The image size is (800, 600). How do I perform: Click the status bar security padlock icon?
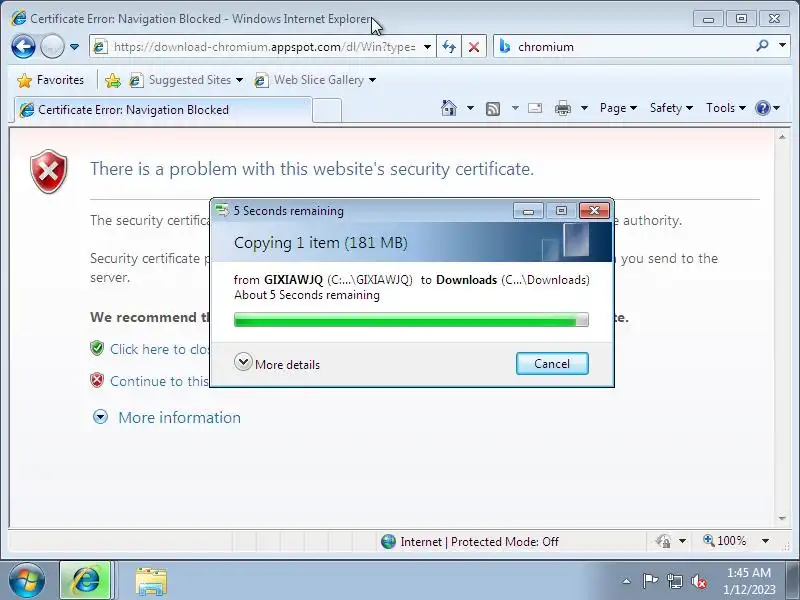[x=663, y=541]
